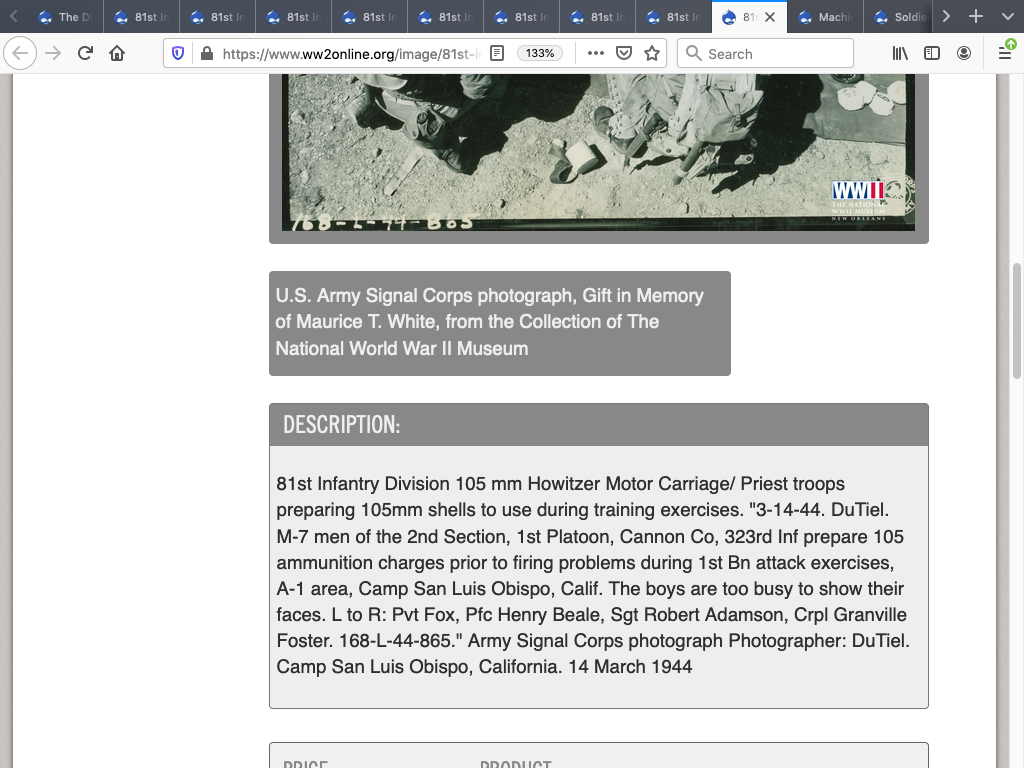Click the browser back arrow button
The image size is (1024, 768).
tap(21, 53)
